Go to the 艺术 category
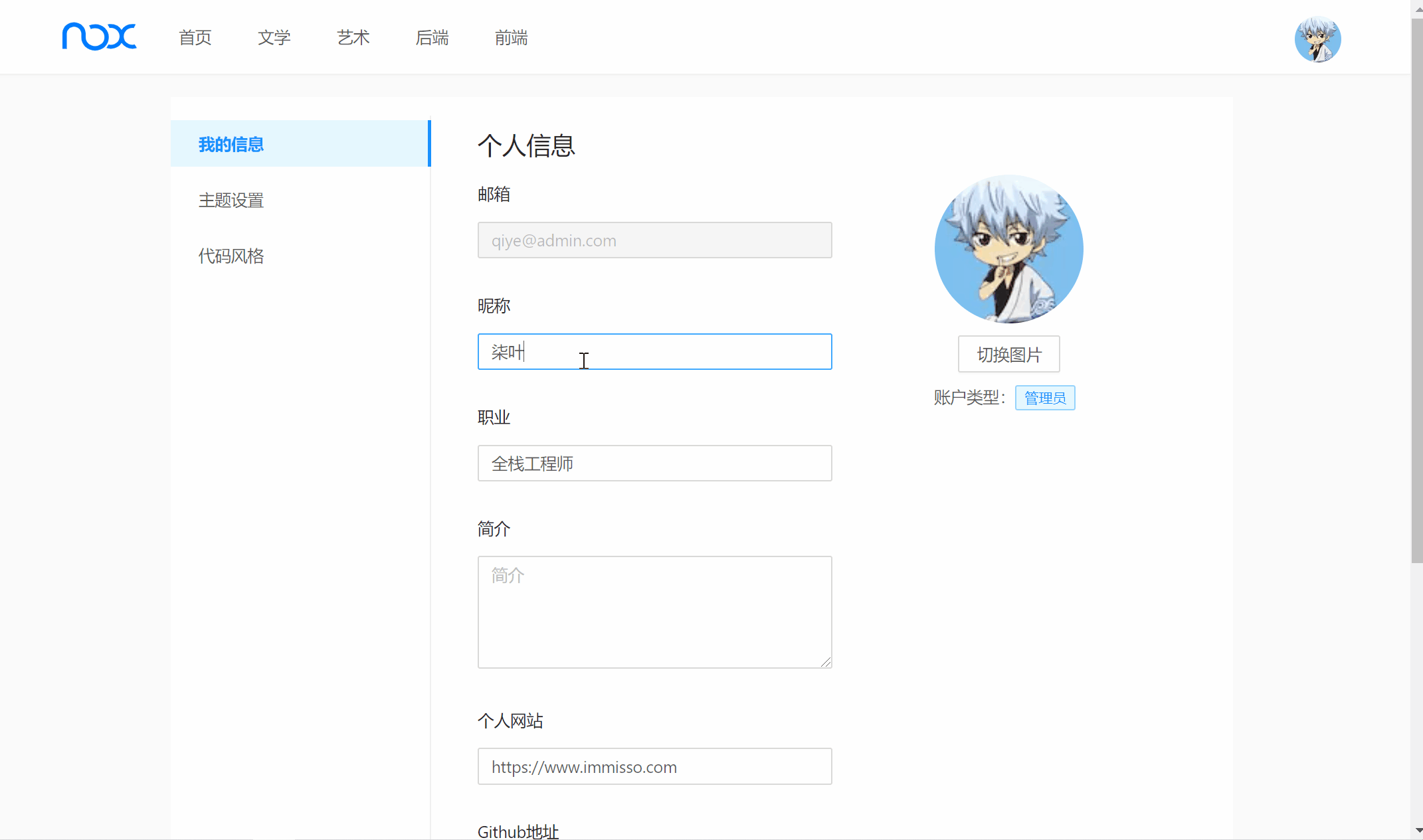 click(x=353, y=38)
